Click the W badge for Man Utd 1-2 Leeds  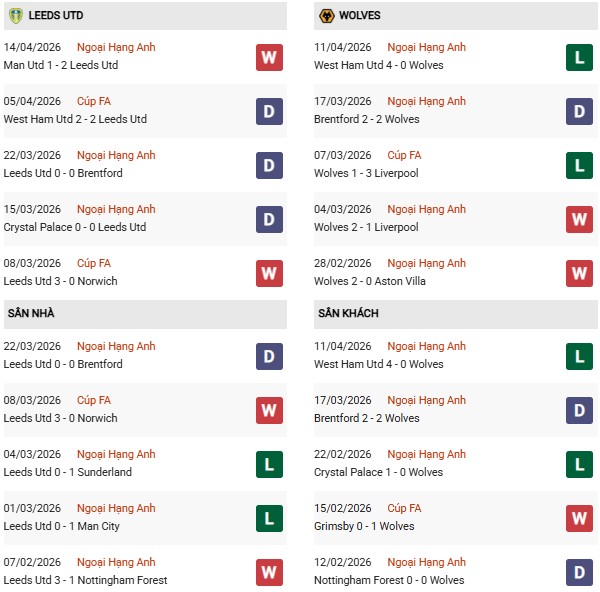(x=268, y=57)
